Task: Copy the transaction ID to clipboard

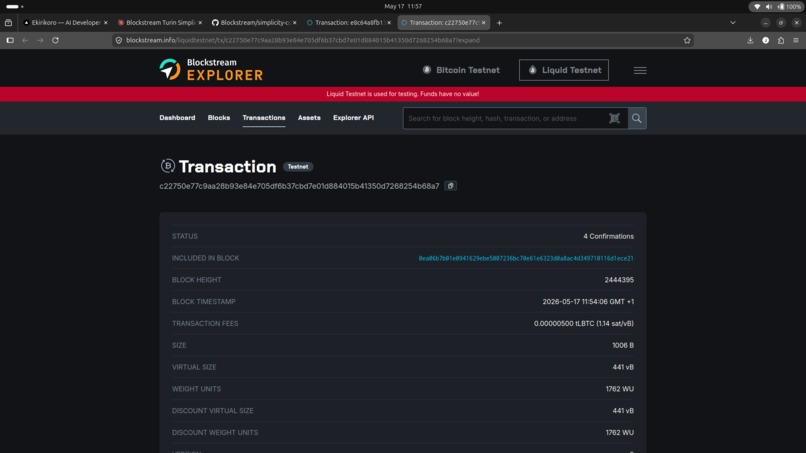Action: pyautogui.click(x=450, y=186)
